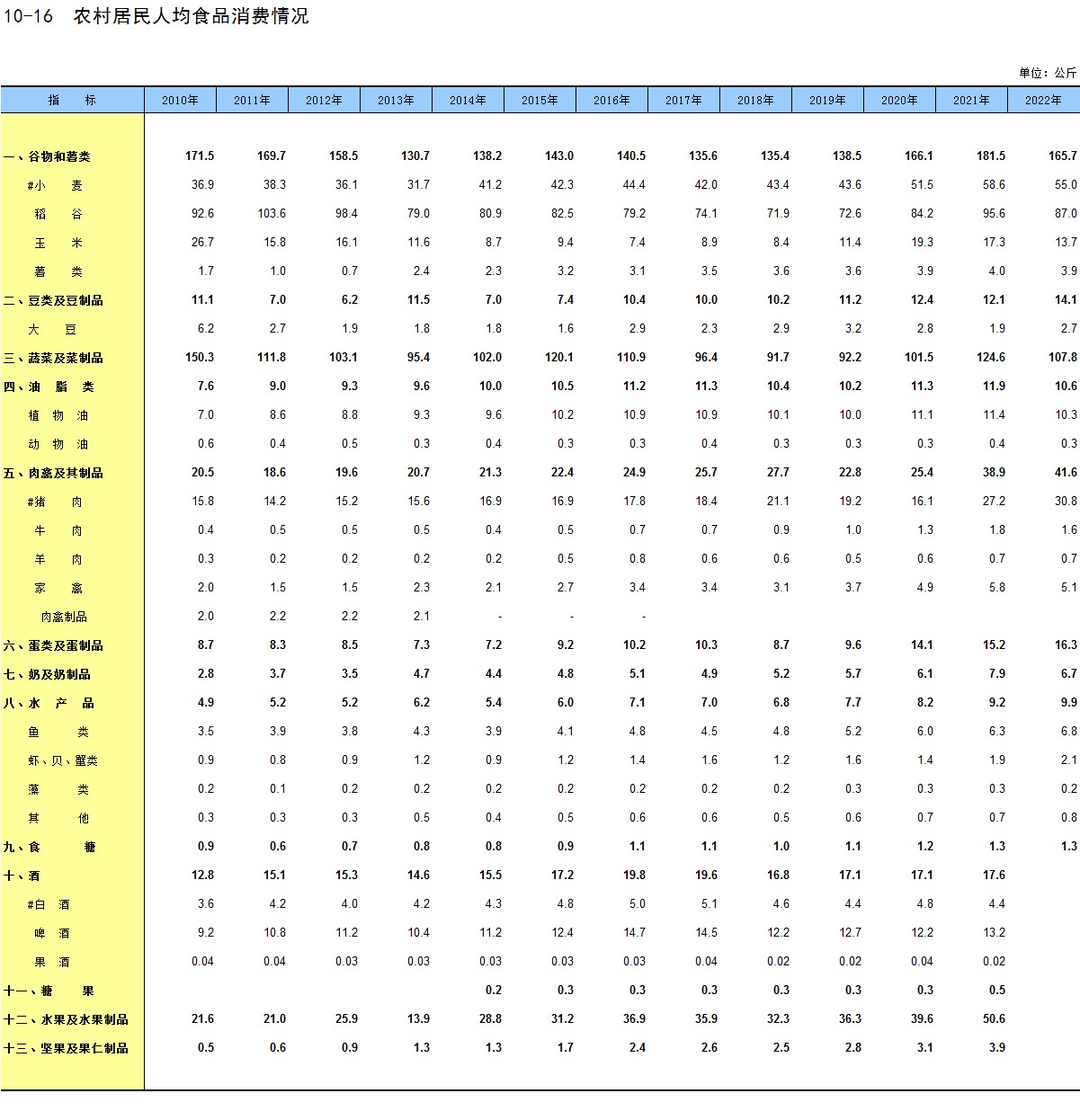
Task: Select the 2011年 column header
Action: click(252, 100)
